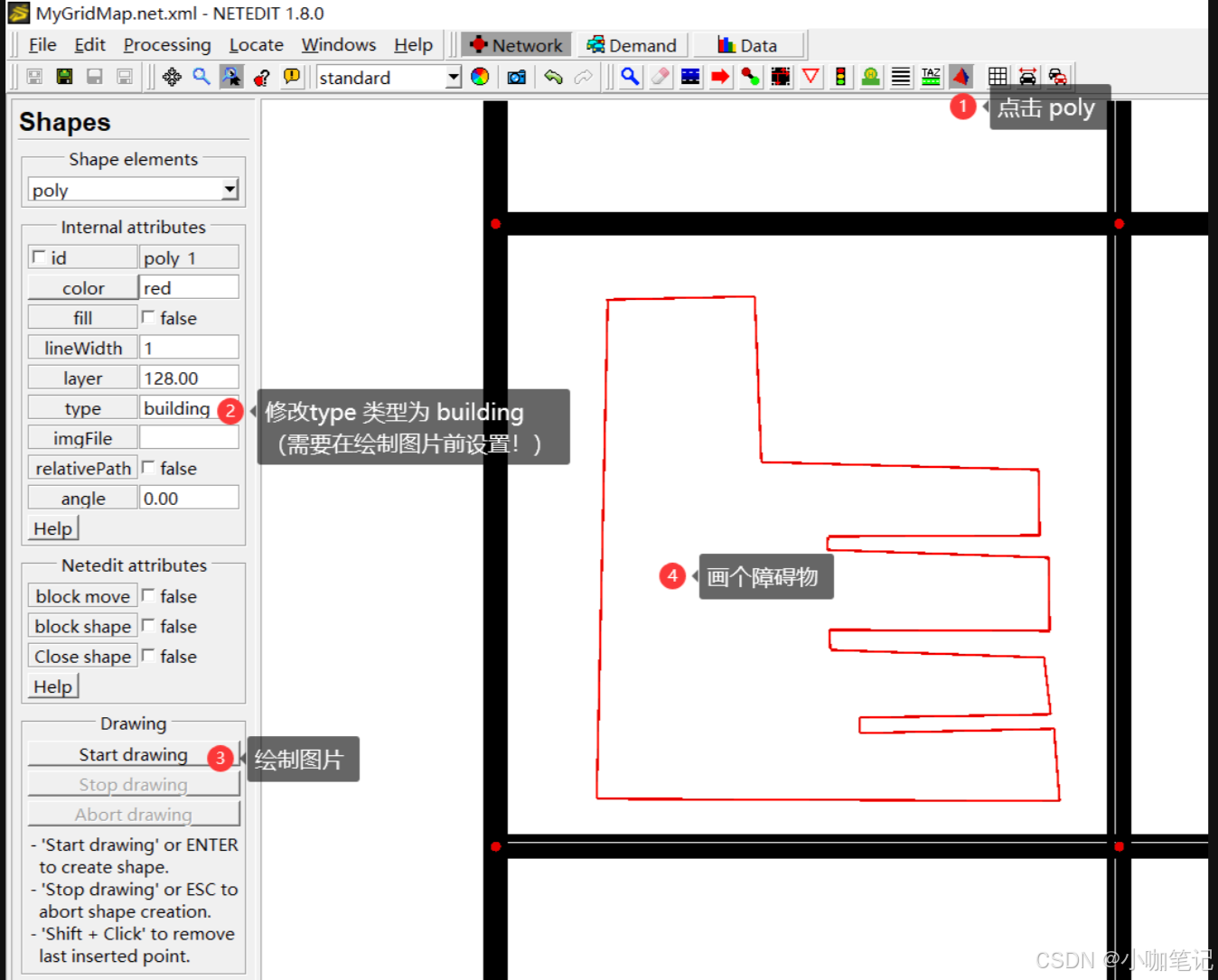Select the Move mode tool

point(173,77)
